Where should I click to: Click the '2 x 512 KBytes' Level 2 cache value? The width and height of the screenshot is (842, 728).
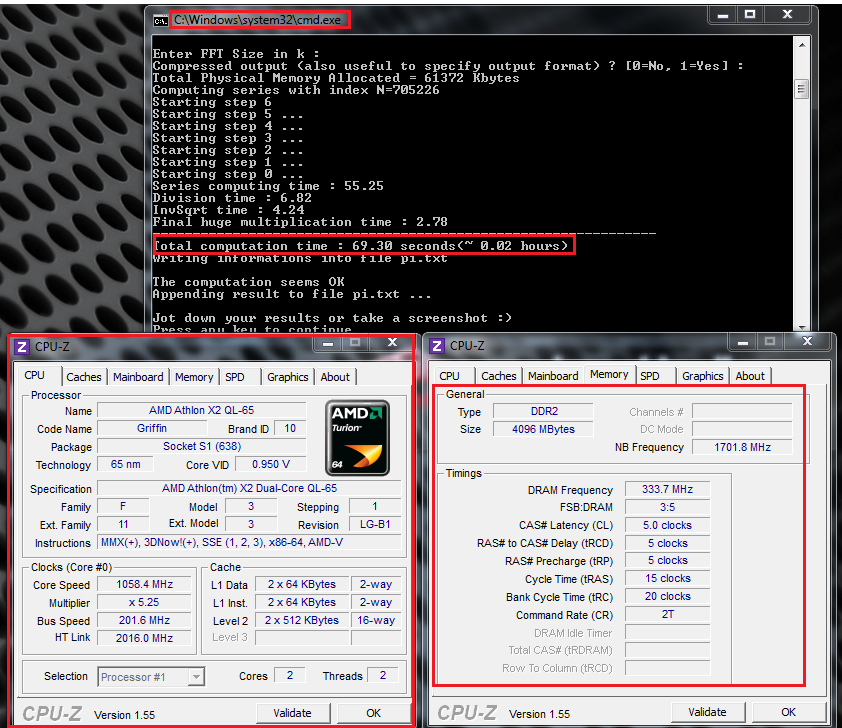[302, 621]
